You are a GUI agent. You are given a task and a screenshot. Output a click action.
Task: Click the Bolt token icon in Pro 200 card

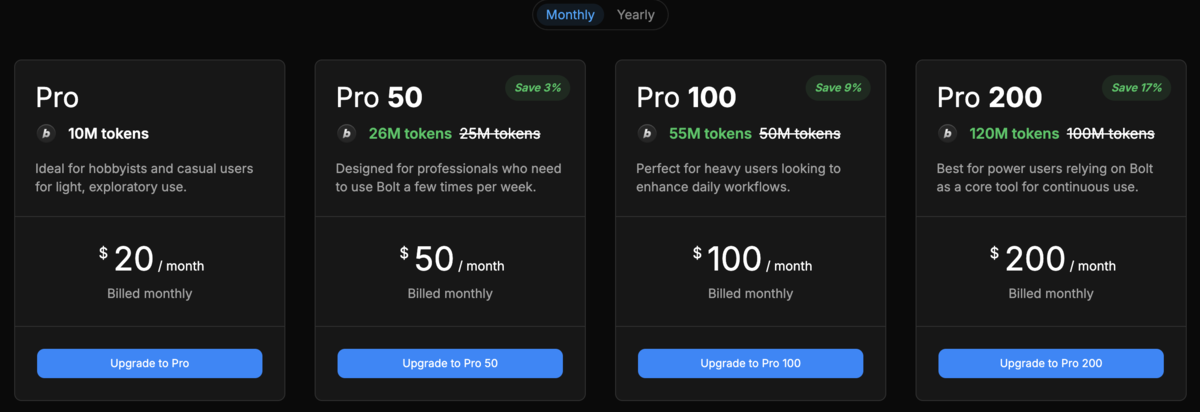(x=947, y=133)
